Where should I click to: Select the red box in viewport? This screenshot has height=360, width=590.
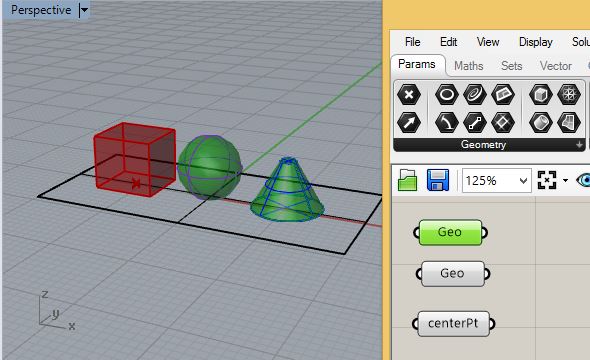point(134,158)
